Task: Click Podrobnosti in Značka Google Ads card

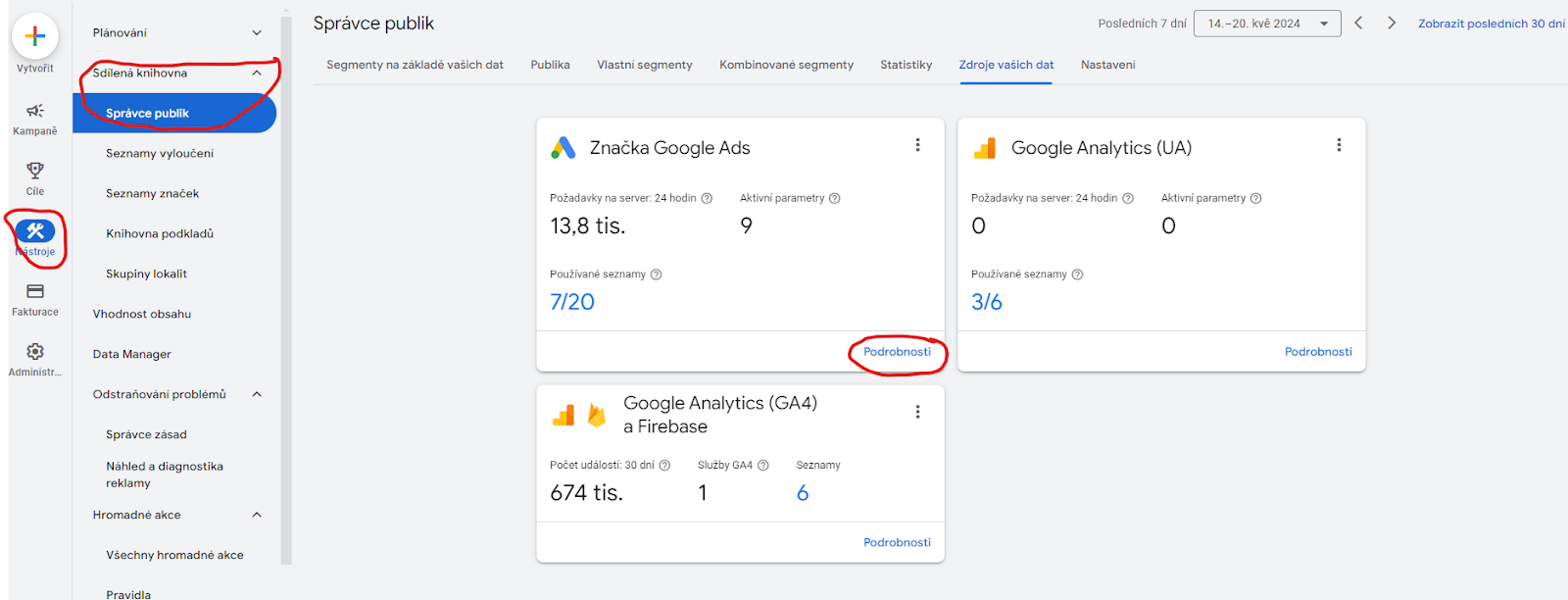Action: click(x=897, y=352)
